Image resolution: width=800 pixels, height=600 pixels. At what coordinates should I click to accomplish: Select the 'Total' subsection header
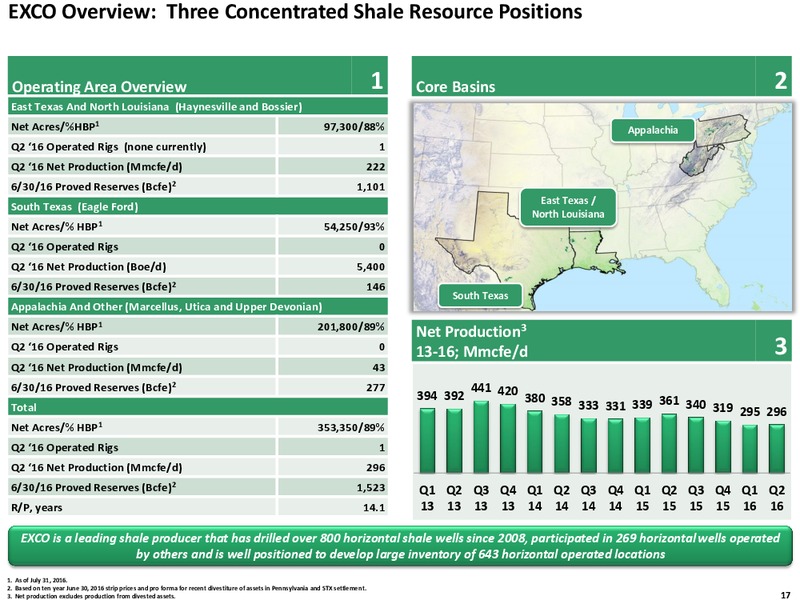point(197,407)
